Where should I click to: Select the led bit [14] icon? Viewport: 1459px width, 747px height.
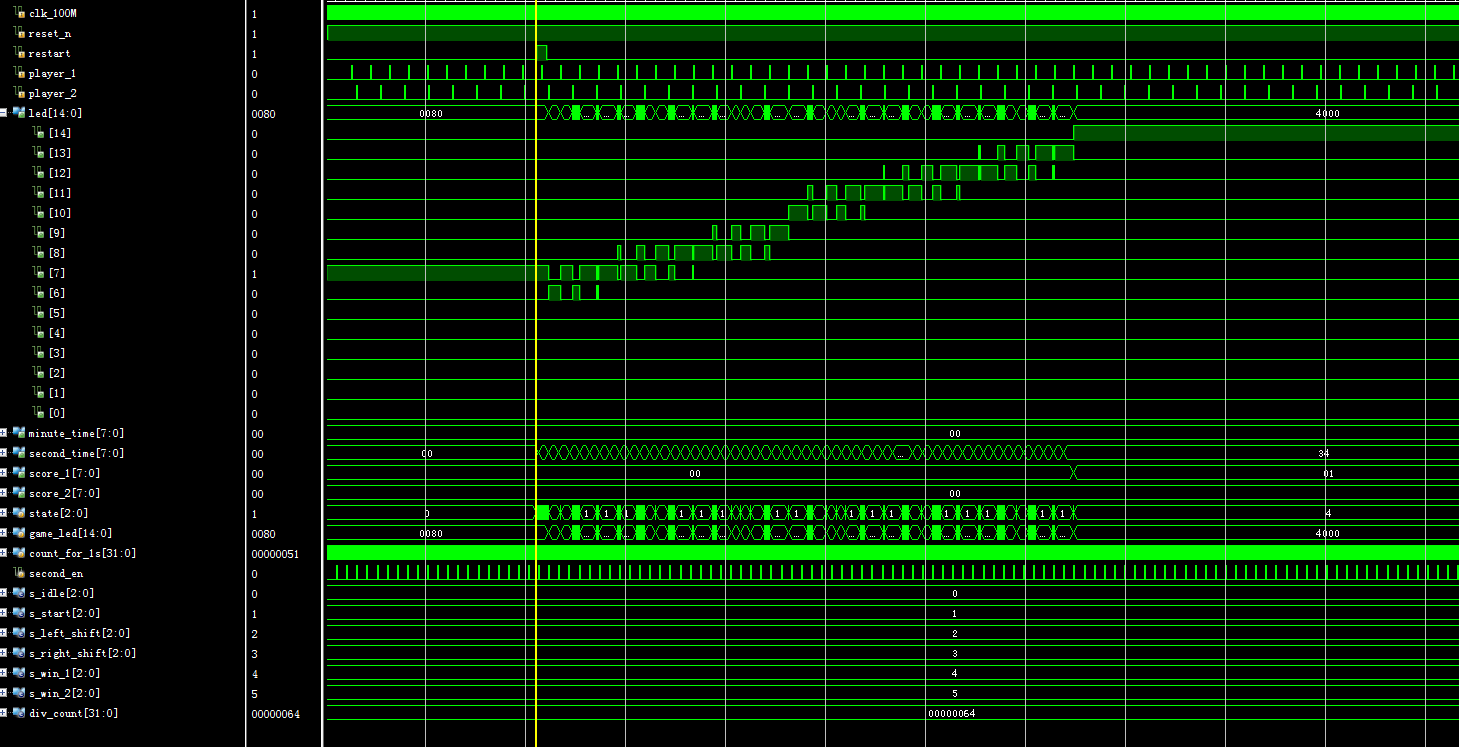(38, 133)
